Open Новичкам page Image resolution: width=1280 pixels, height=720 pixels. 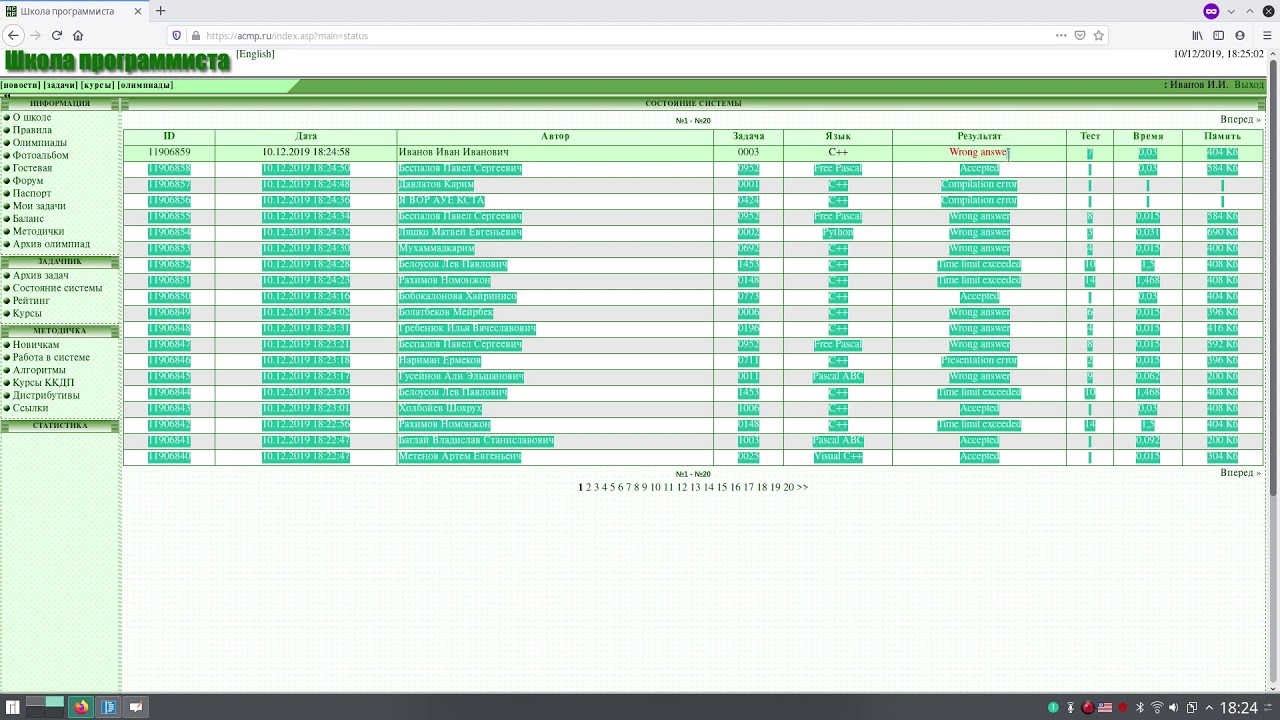click(36, 344)
